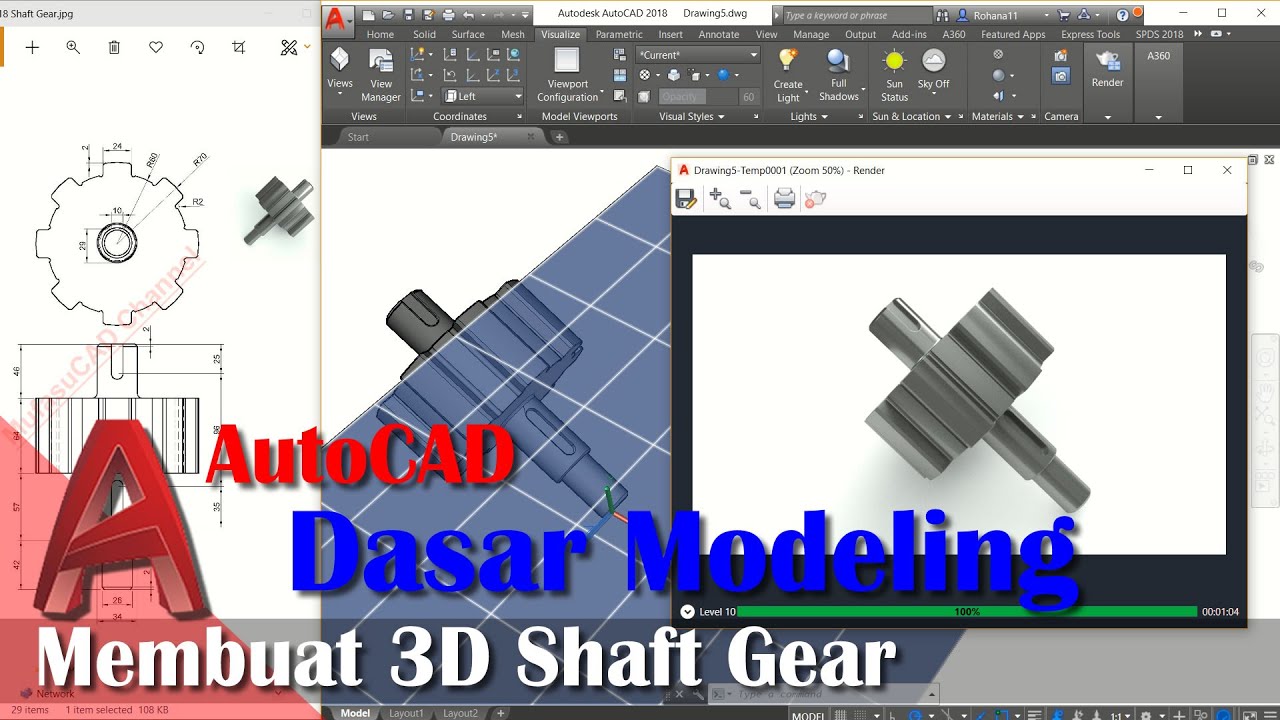1280x720 pixels.
Task: Zoom out on the render output
Action: tap(750, 199)
